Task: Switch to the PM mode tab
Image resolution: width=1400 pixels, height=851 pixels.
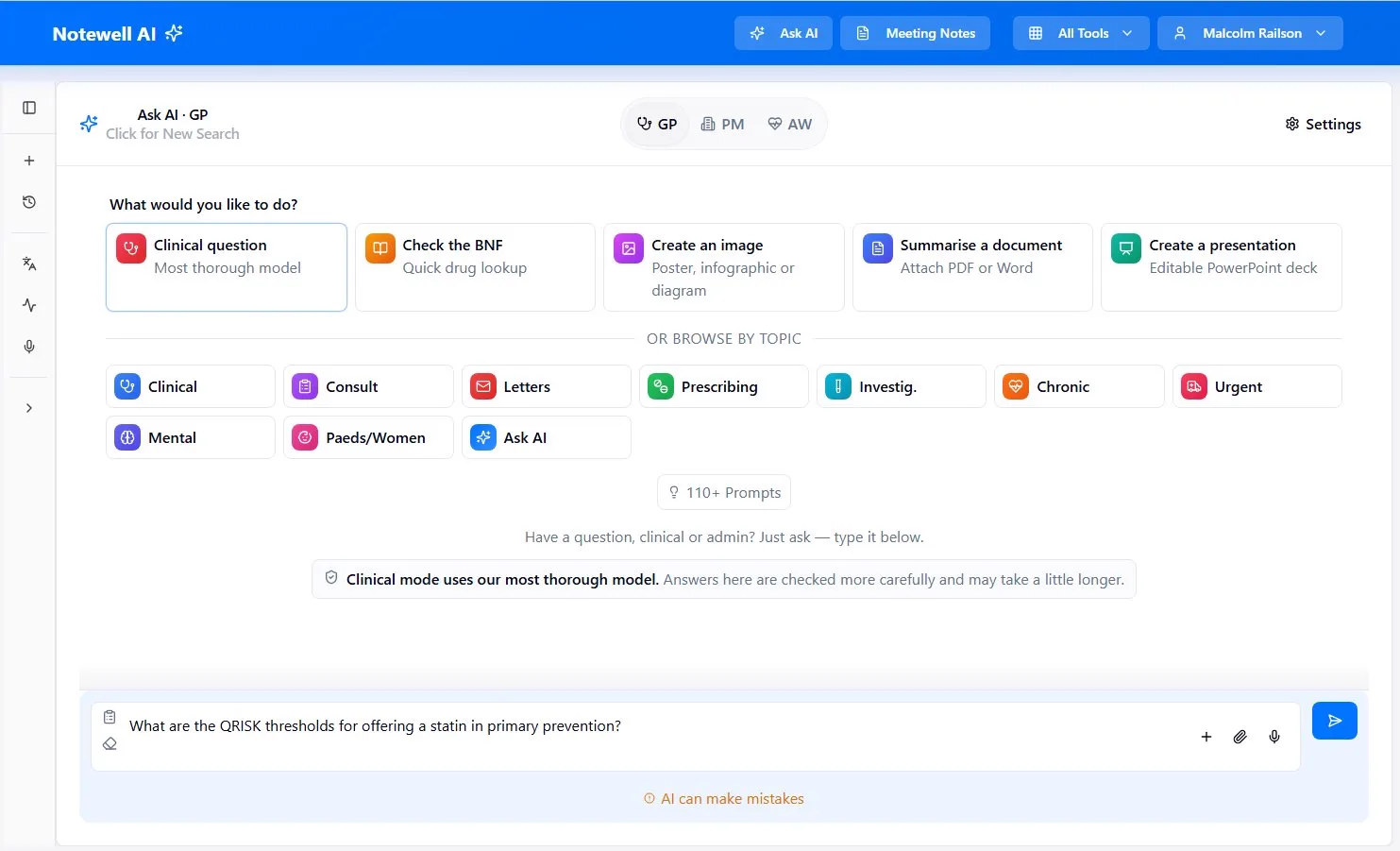Action: click(x=723, y=124)
